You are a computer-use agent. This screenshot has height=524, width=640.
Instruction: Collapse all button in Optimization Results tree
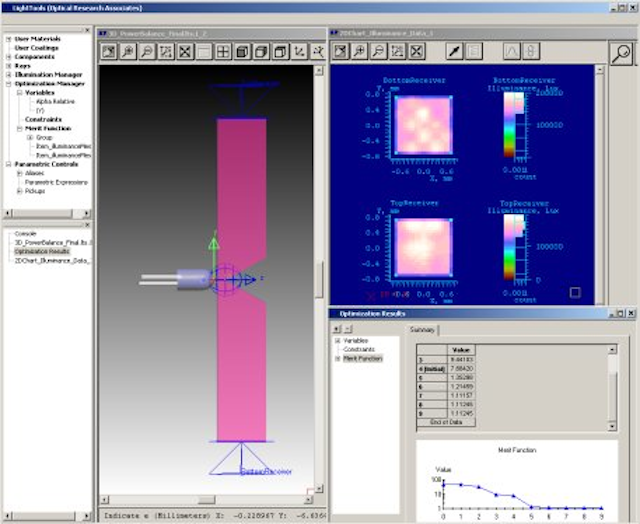tap(348, 329)
